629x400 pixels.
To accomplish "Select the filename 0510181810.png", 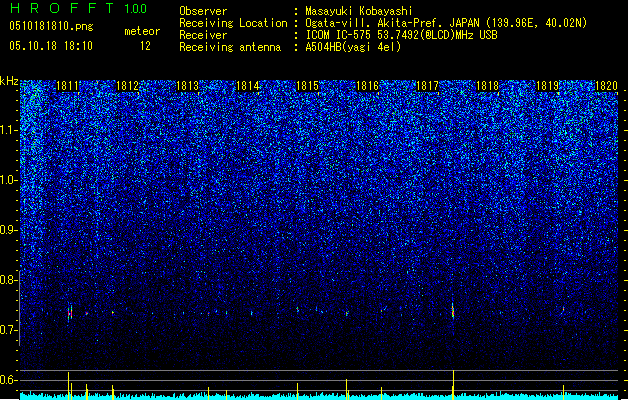I will [x=51, y=26].
